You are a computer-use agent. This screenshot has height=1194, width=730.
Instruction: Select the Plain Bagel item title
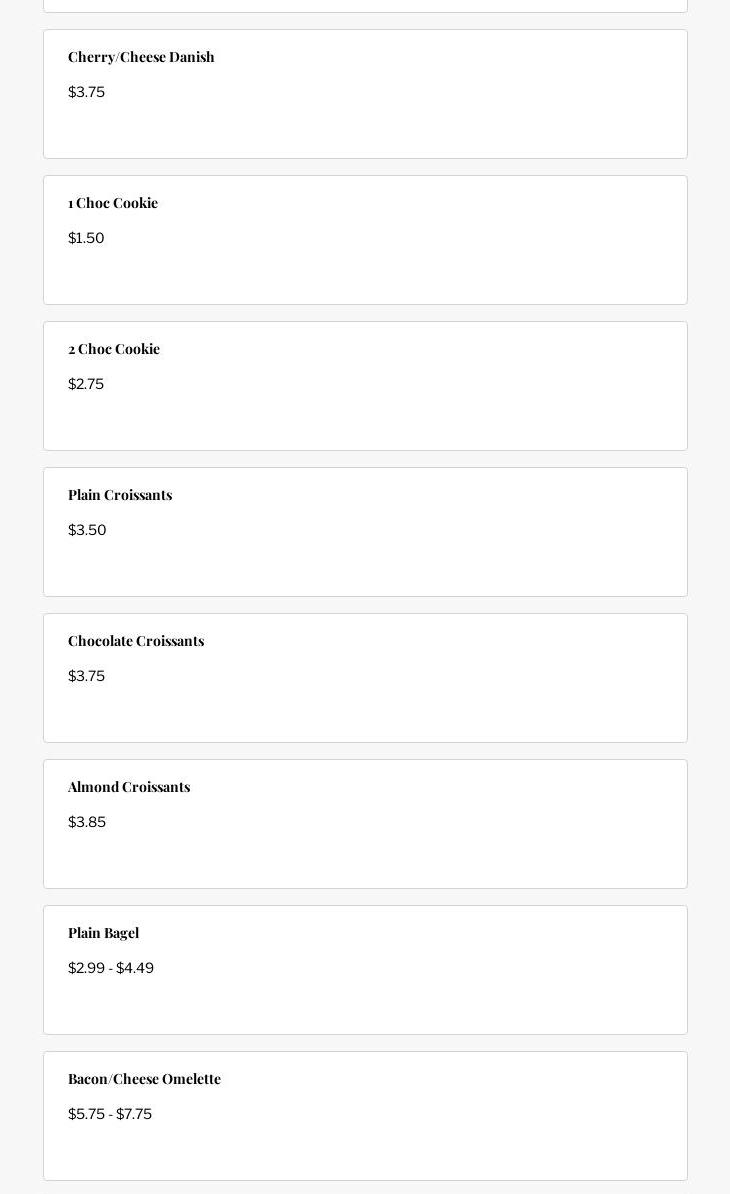click(x=104, y=933)
